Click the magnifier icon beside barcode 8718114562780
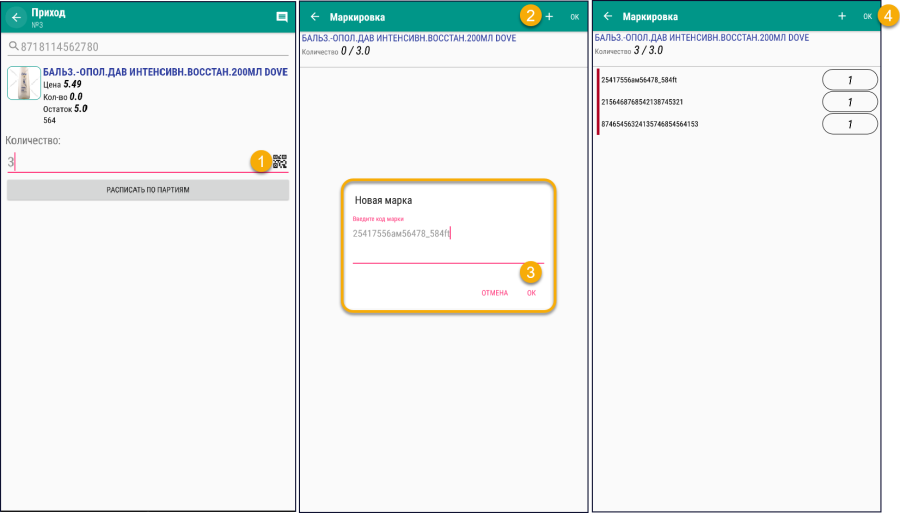The image size is (900, 513). [13, 47]
